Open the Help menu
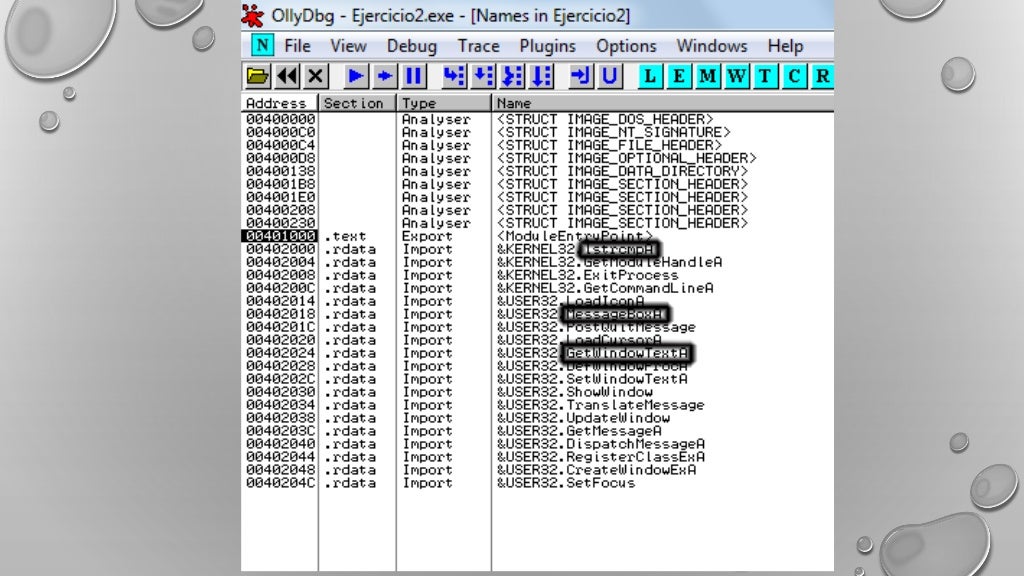Image resolution: width=1024 pixels, height=576 pixels. pos(785,46)
